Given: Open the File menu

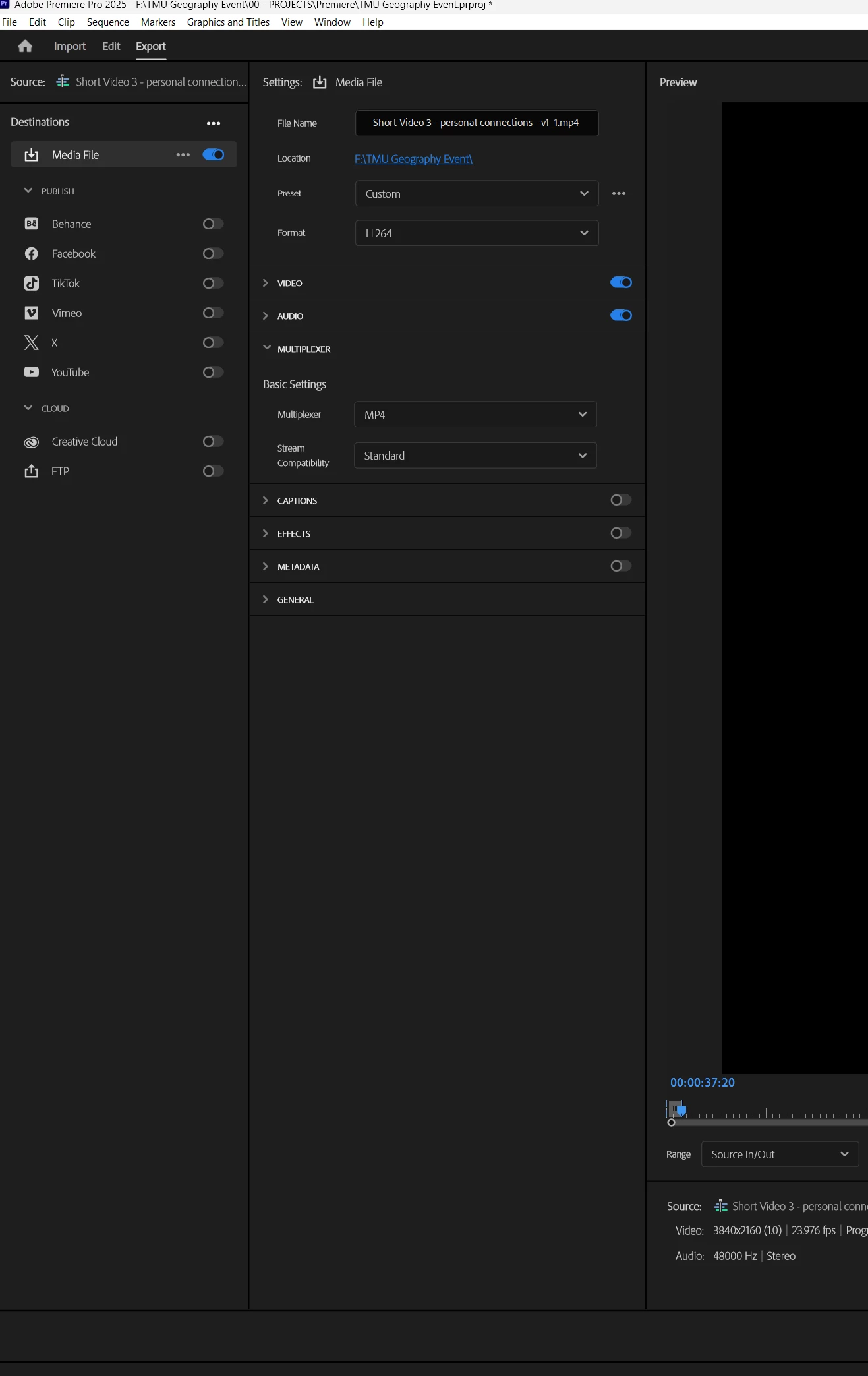Looking at the screenshot, I should tap(9, 22).
